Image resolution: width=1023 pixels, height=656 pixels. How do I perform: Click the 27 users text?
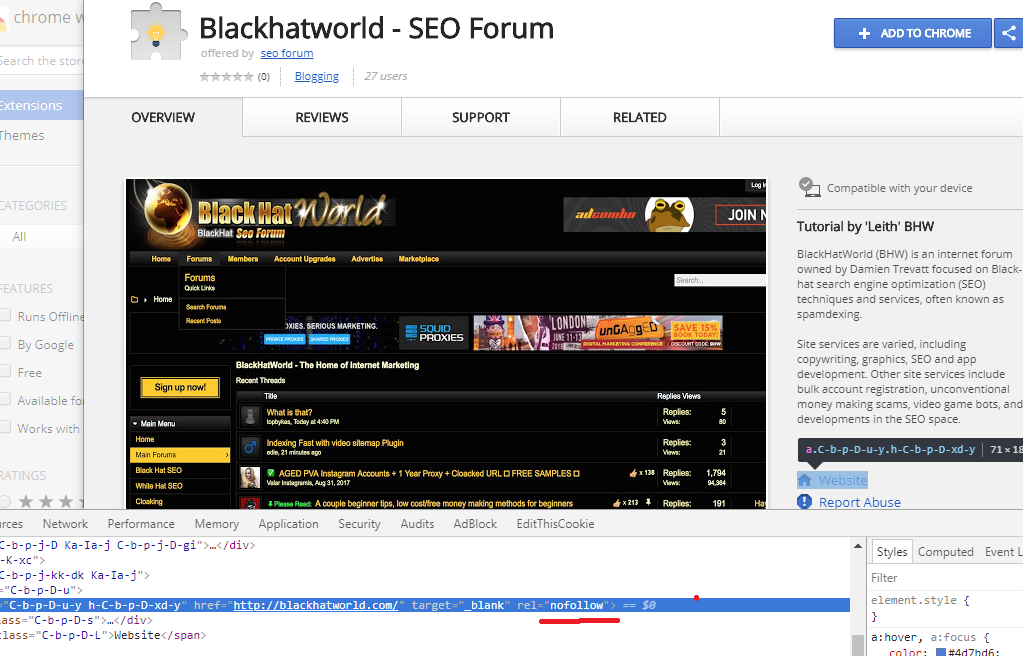[x=386, y=76]
